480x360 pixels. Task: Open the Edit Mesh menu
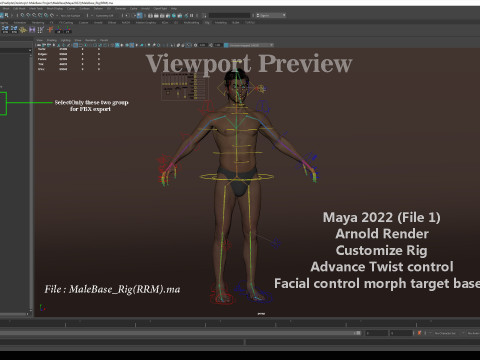click(x=19, y=8)
